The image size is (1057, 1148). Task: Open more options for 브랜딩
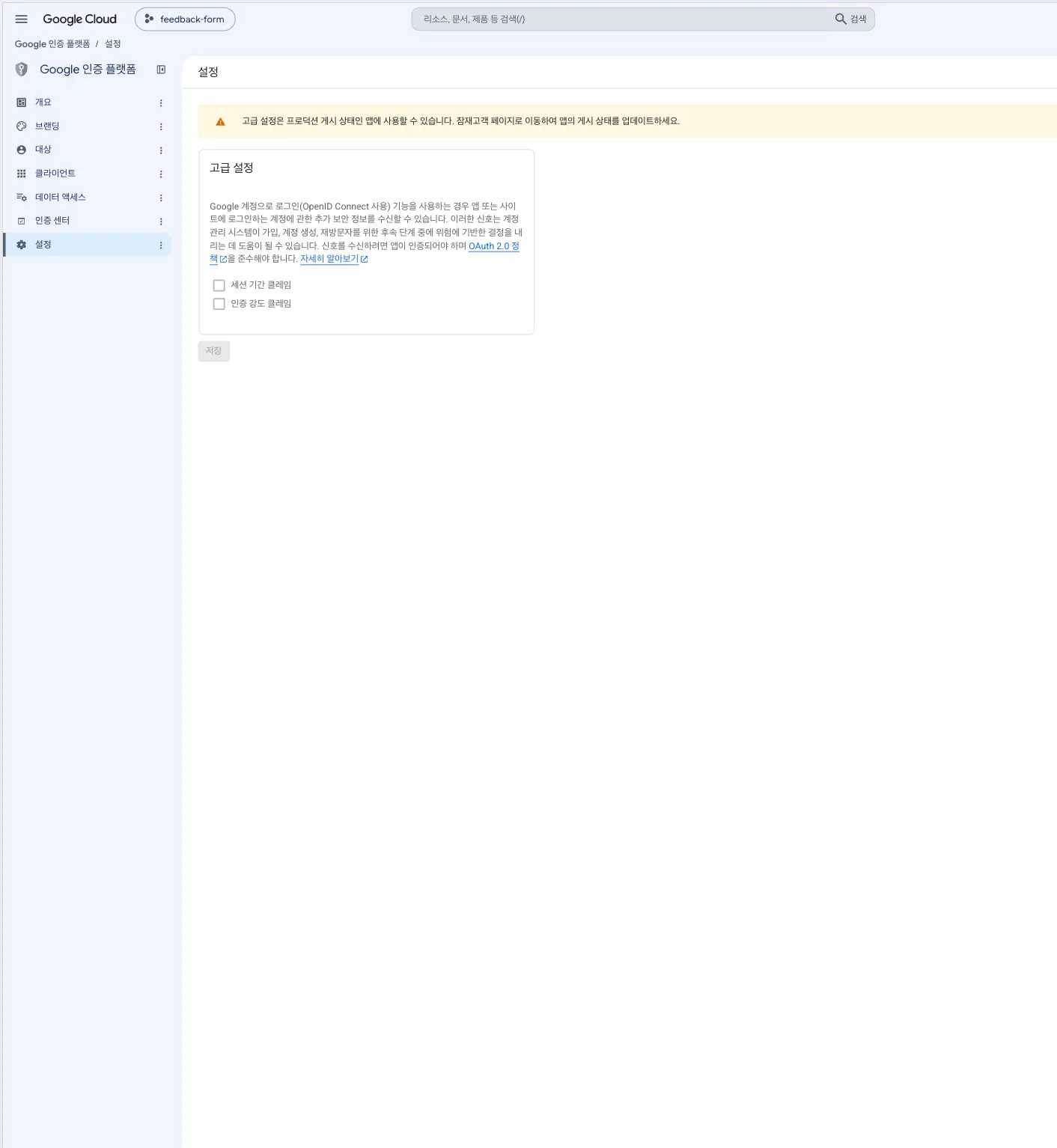161,127
